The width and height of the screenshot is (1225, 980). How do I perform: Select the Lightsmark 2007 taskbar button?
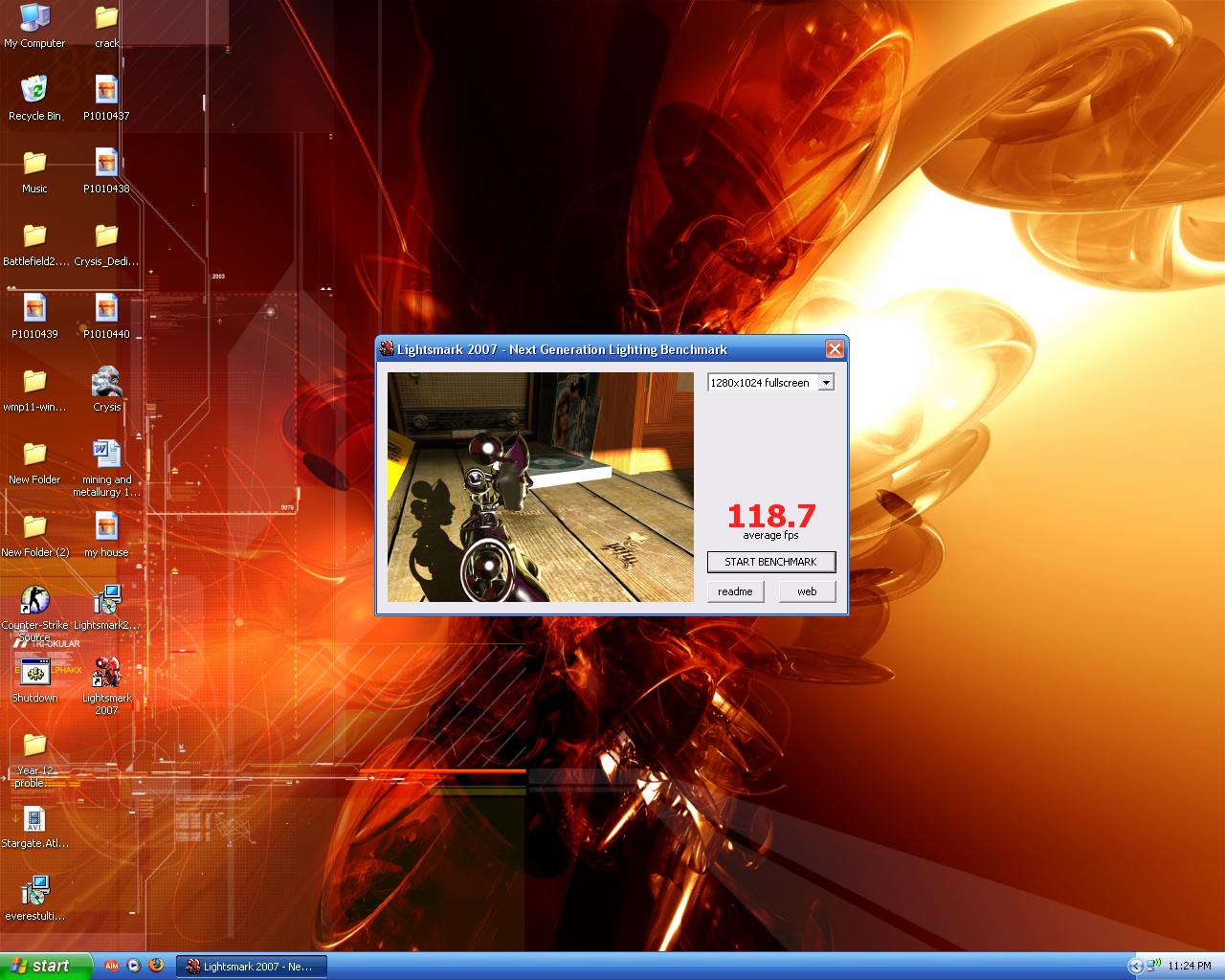(x=251, y=966)
